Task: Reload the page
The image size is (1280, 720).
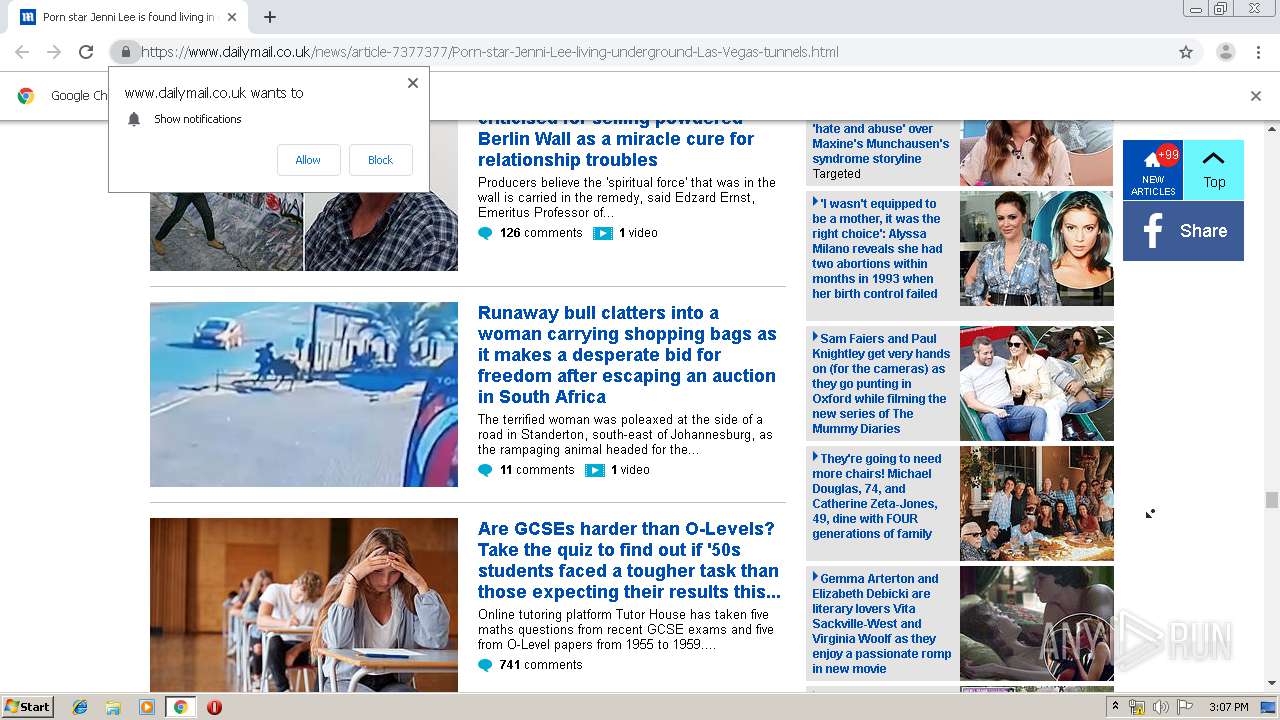Action: [86, 52]
